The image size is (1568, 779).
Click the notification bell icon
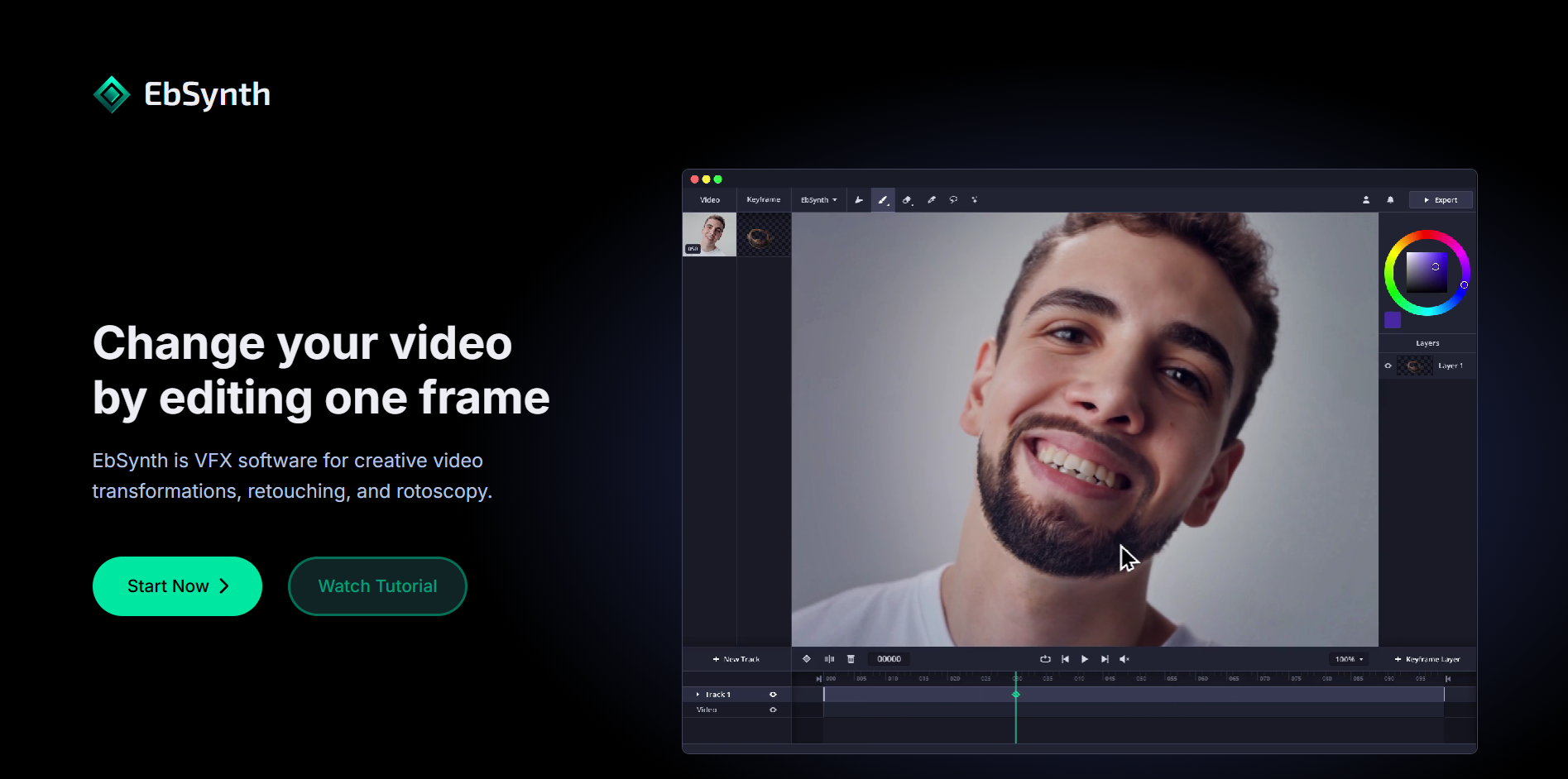[x=1390, y=200]
